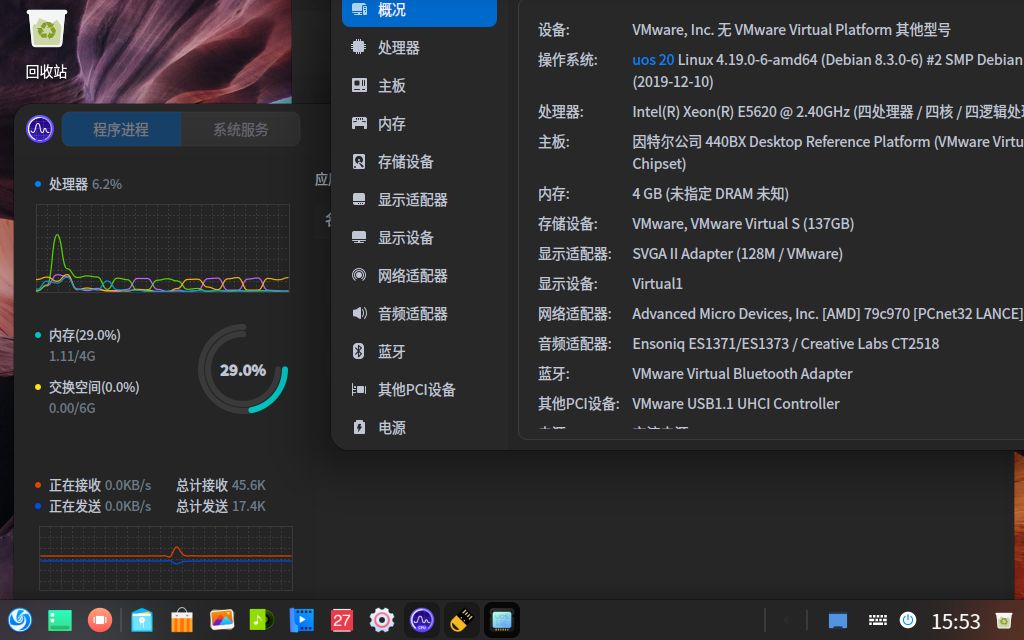
Task: Open the Recycle Bin on the desktop
Action: [45, 30]
